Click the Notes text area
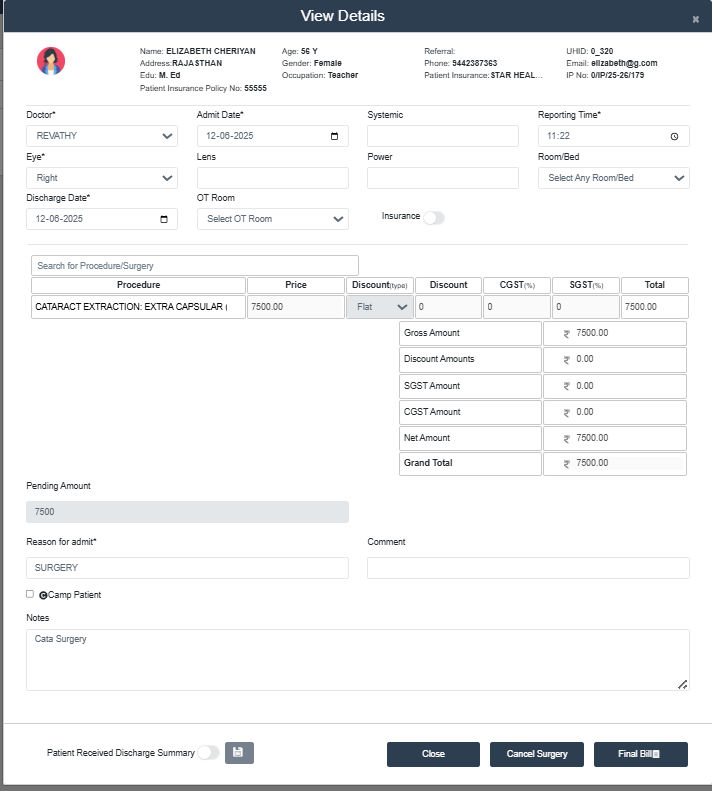Viewport: 712px width, 791px height. pyautogui.click(x=357, y=659)
